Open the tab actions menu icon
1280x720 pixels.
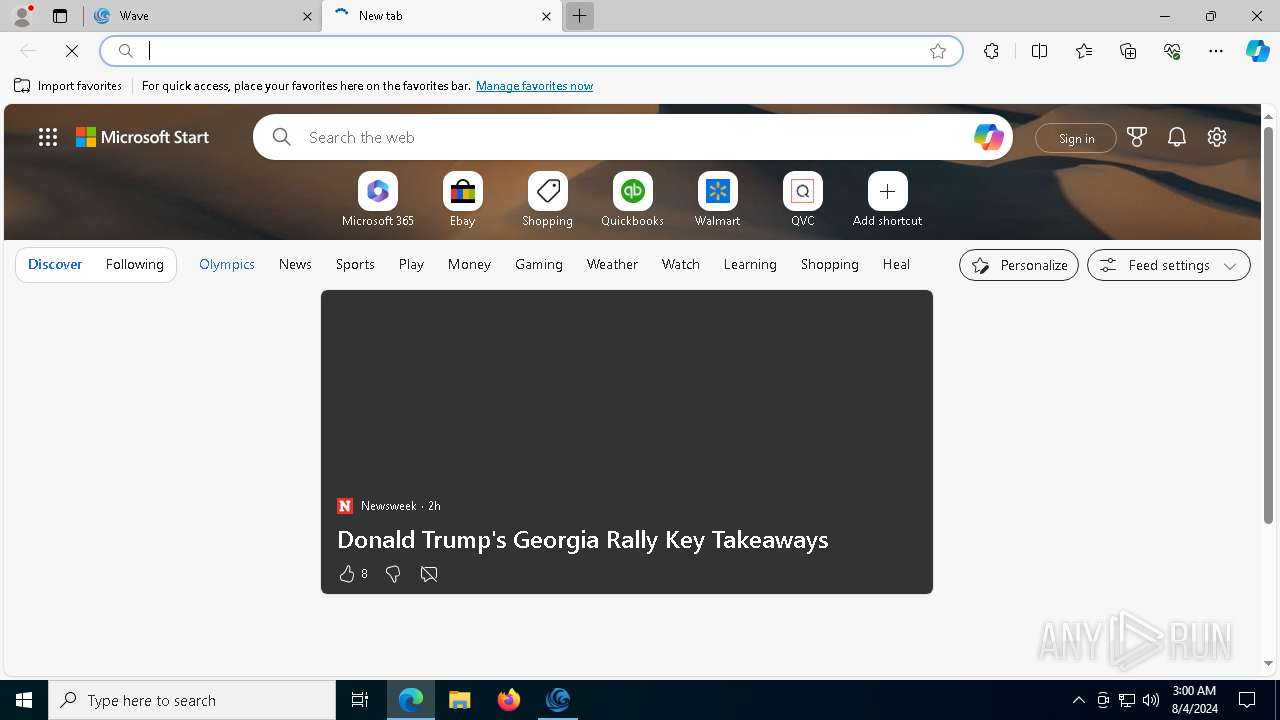point(60,16)
